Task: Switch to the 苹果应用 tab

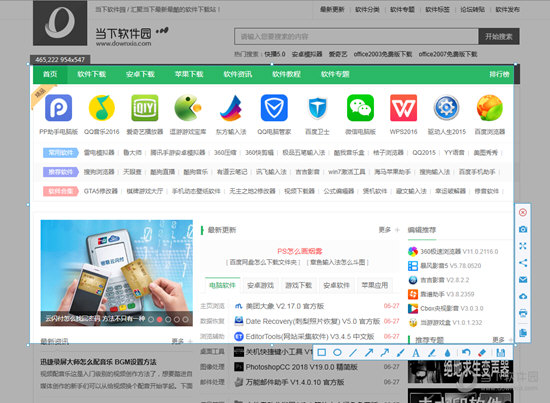Action: 375,286
